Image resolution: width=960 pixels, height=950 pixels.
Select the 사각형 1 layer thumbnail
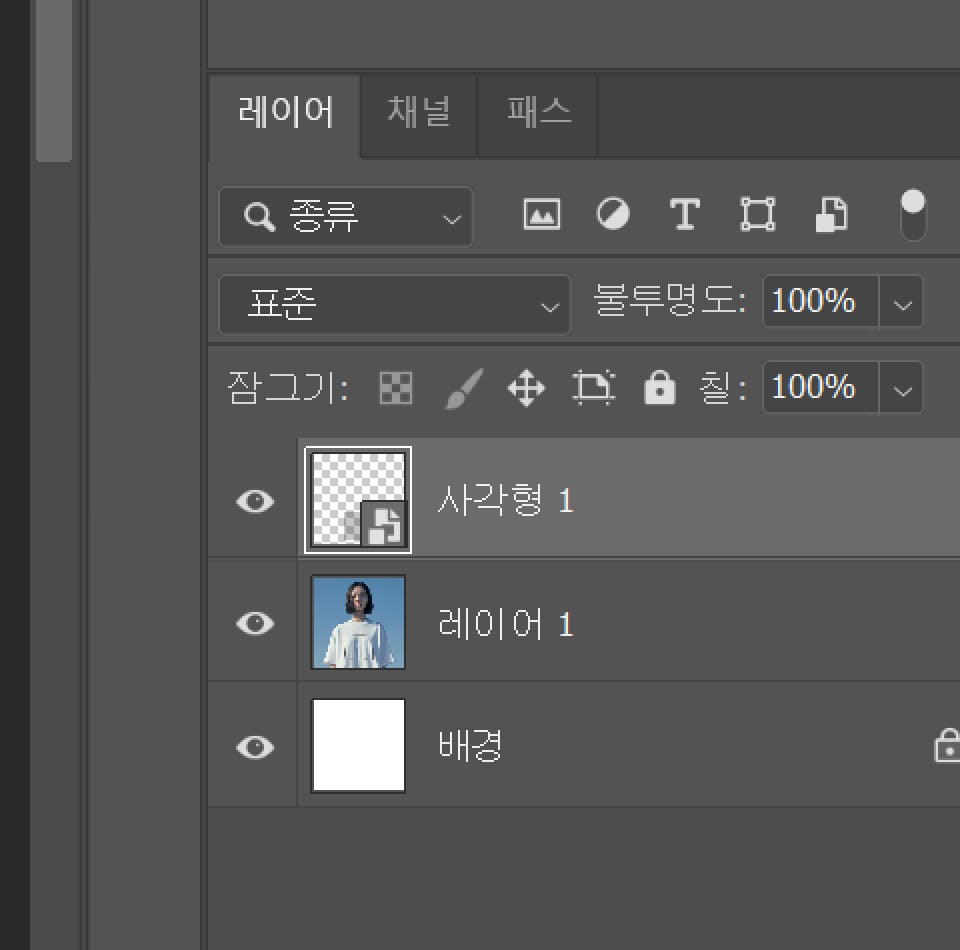(358, 500)
